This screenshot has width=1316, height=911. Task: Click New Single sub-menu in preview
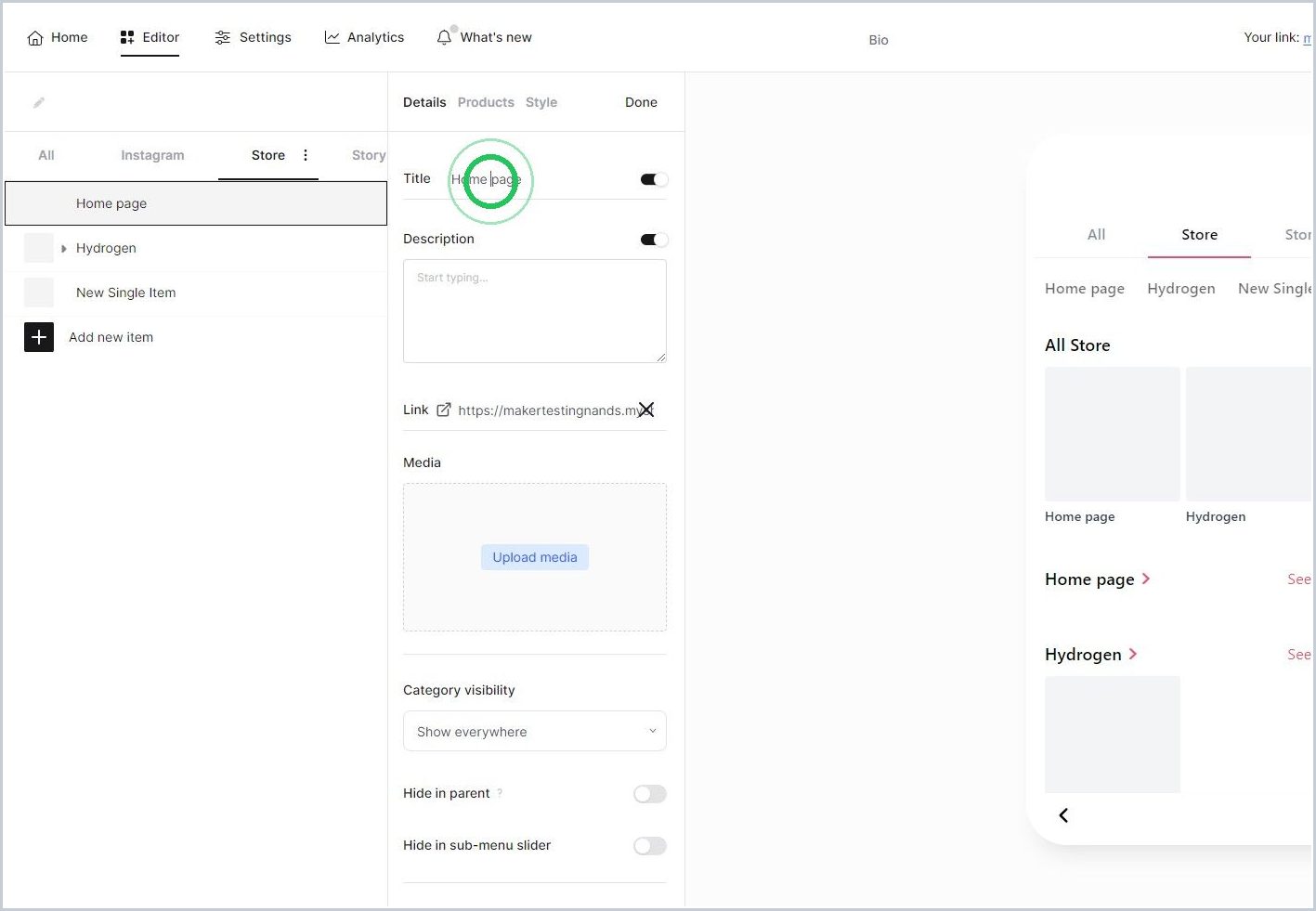coord(1274,288)
